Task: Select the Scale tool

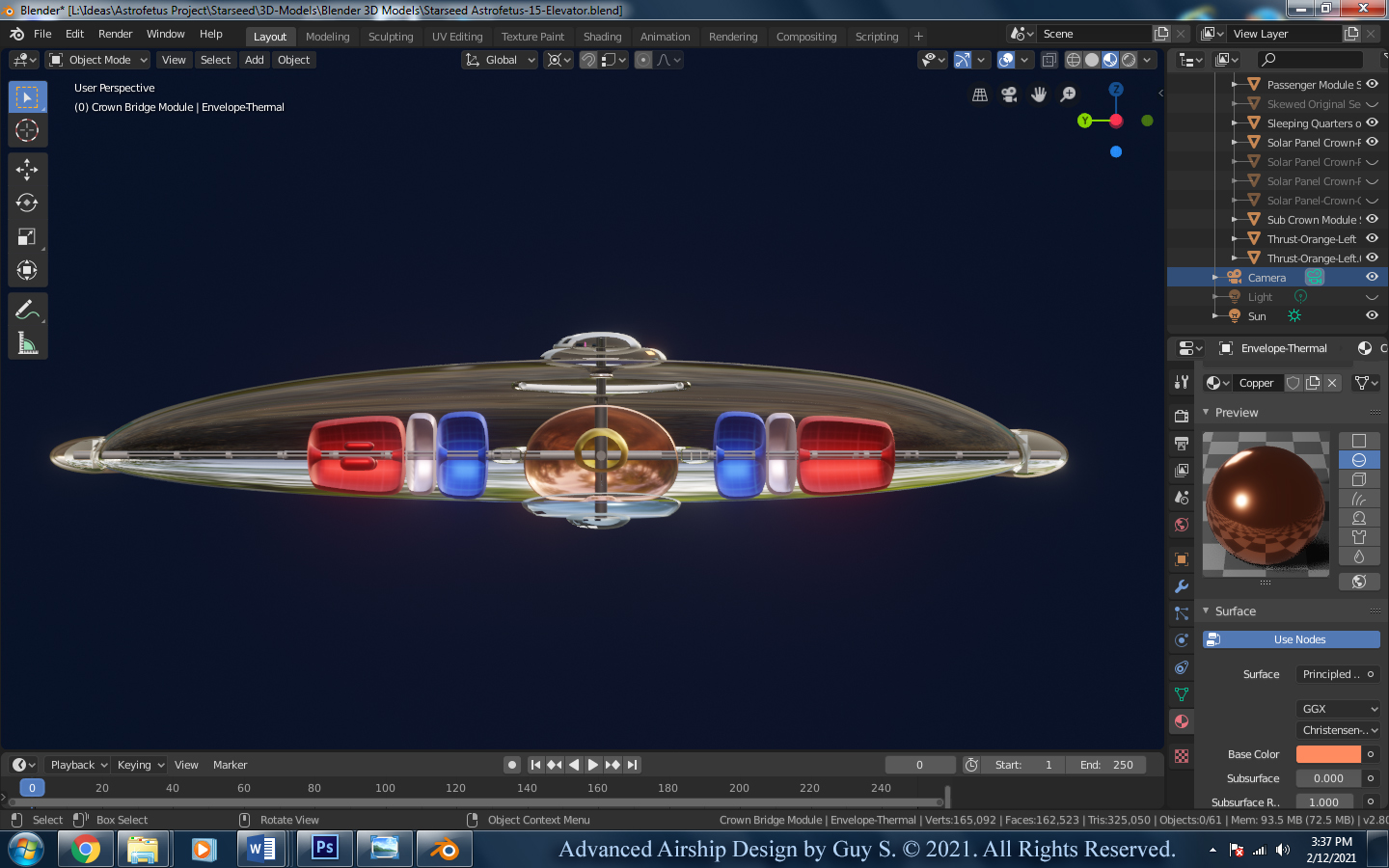Action: click(27, 237)
